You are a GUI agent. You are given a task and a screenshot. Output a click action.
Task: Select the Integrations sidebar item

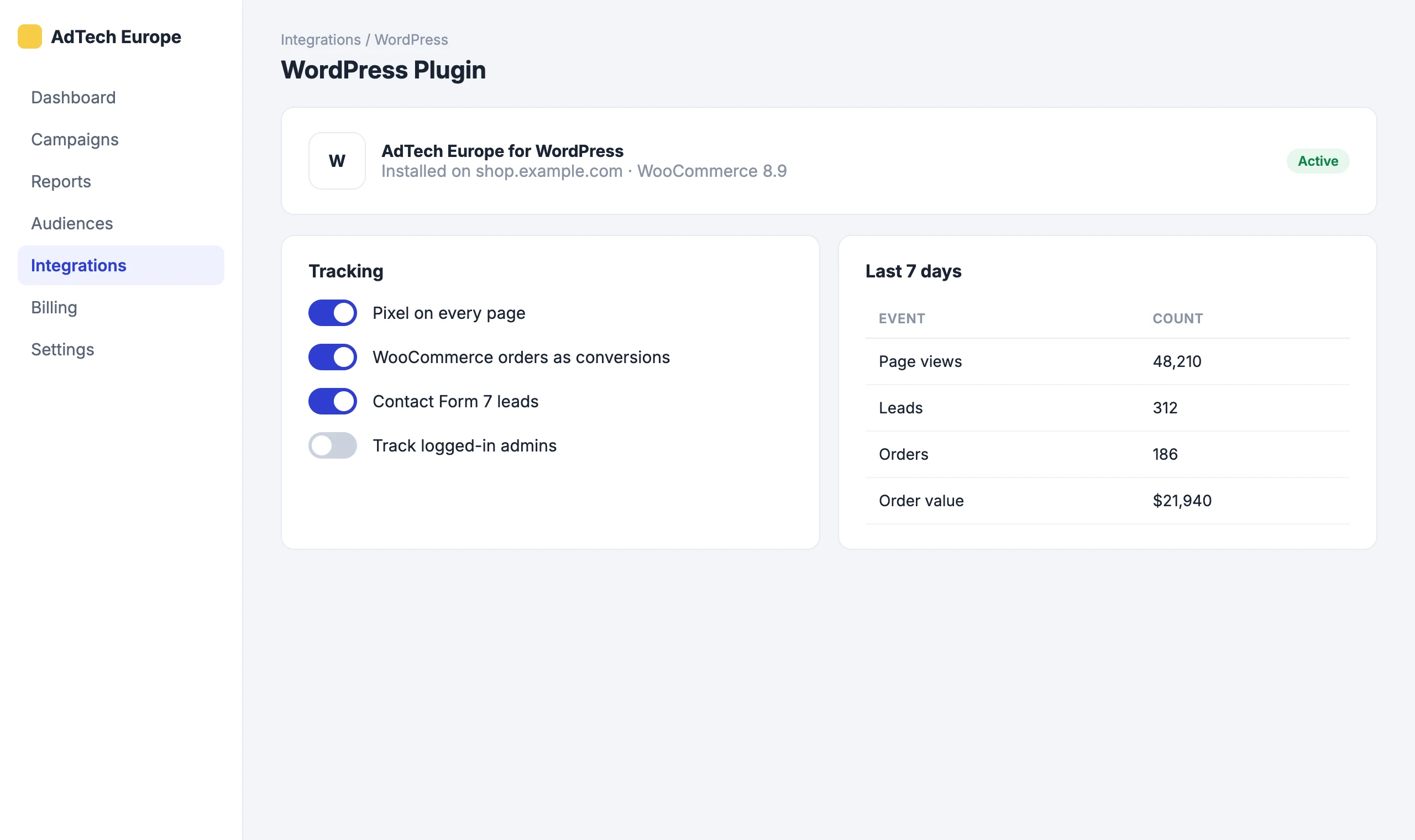[x=120, y=265]
